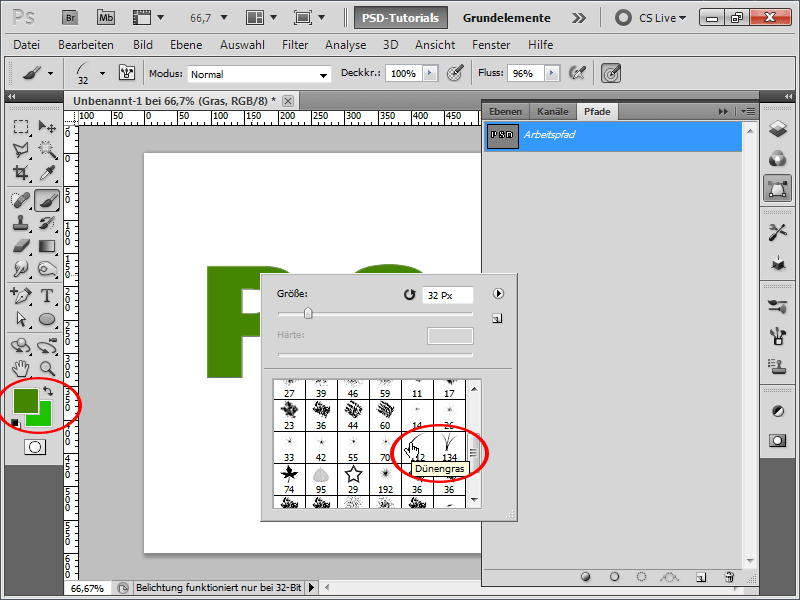
Task: Select the Clone Stamp tool
Action: pos(21,223)
